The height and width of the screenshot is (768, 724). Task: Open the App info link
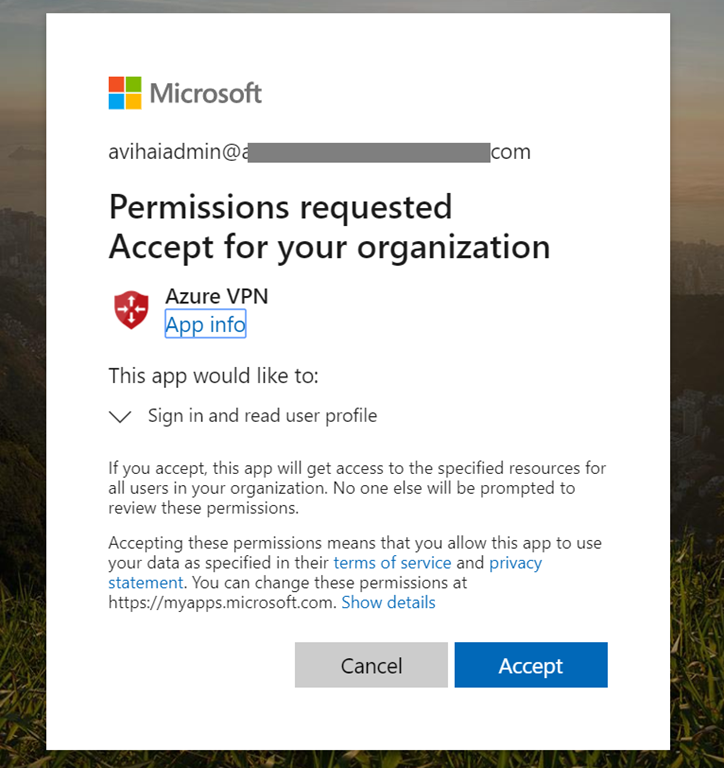click(x=205, y=324)
